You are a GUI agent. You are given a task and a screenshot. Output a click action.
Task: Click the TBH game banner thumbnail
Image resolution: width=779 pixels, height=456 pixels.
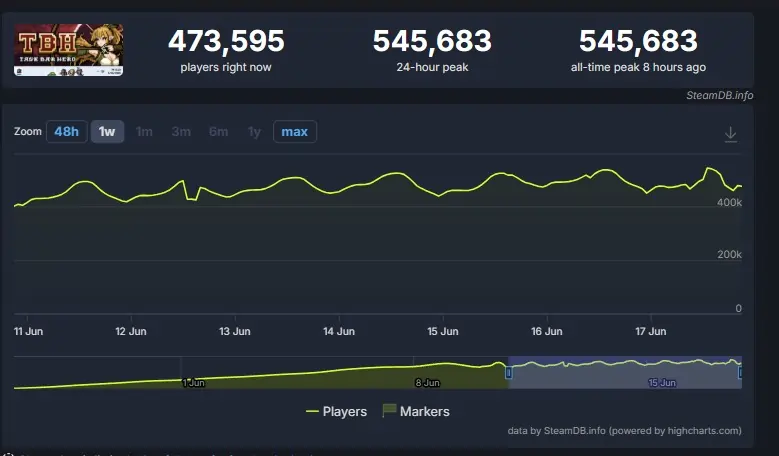click(x=69, y=50)
